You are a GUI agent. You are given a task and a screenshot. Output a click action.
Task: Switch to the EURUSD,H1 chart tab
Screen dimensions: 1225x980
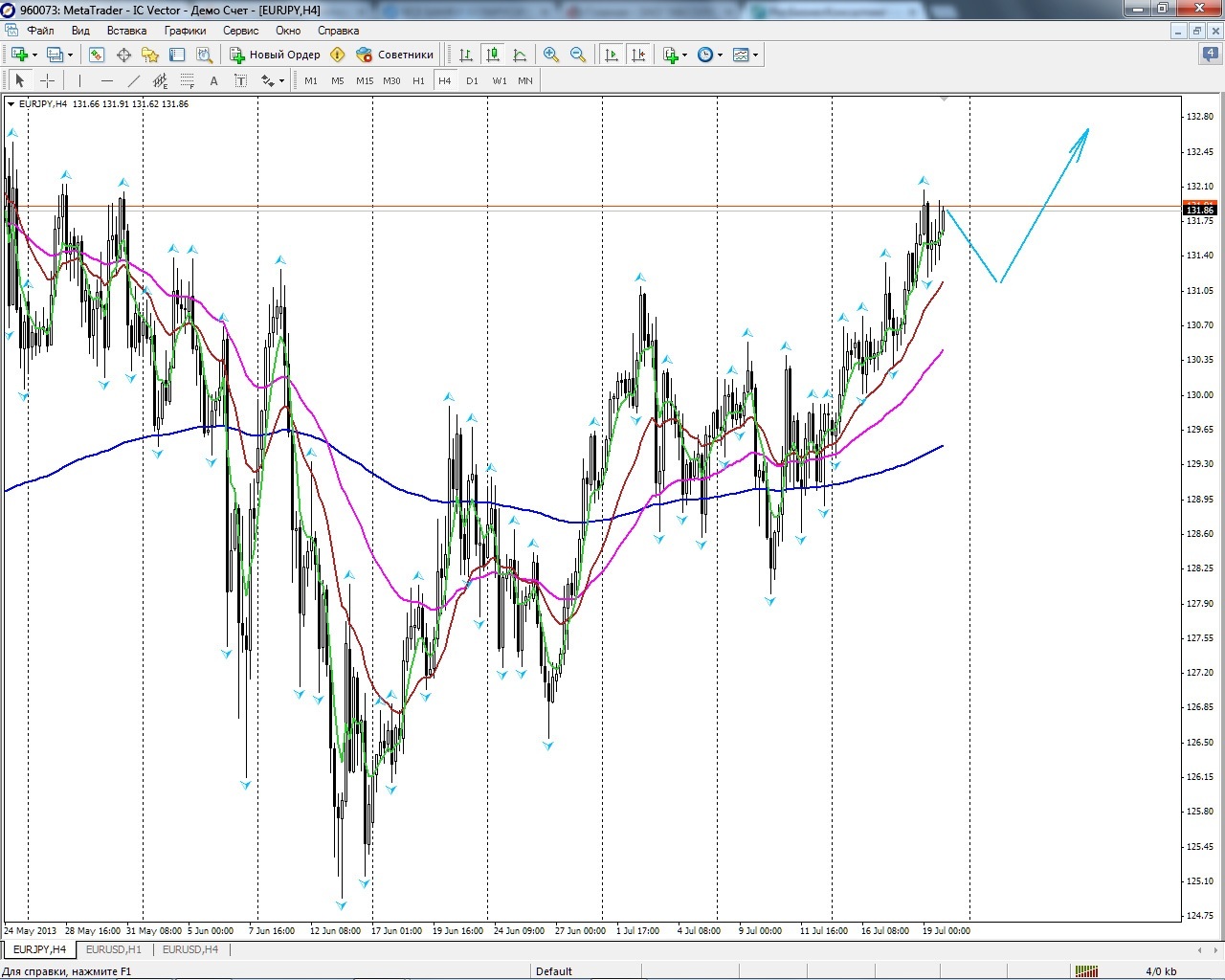(113, 949)
